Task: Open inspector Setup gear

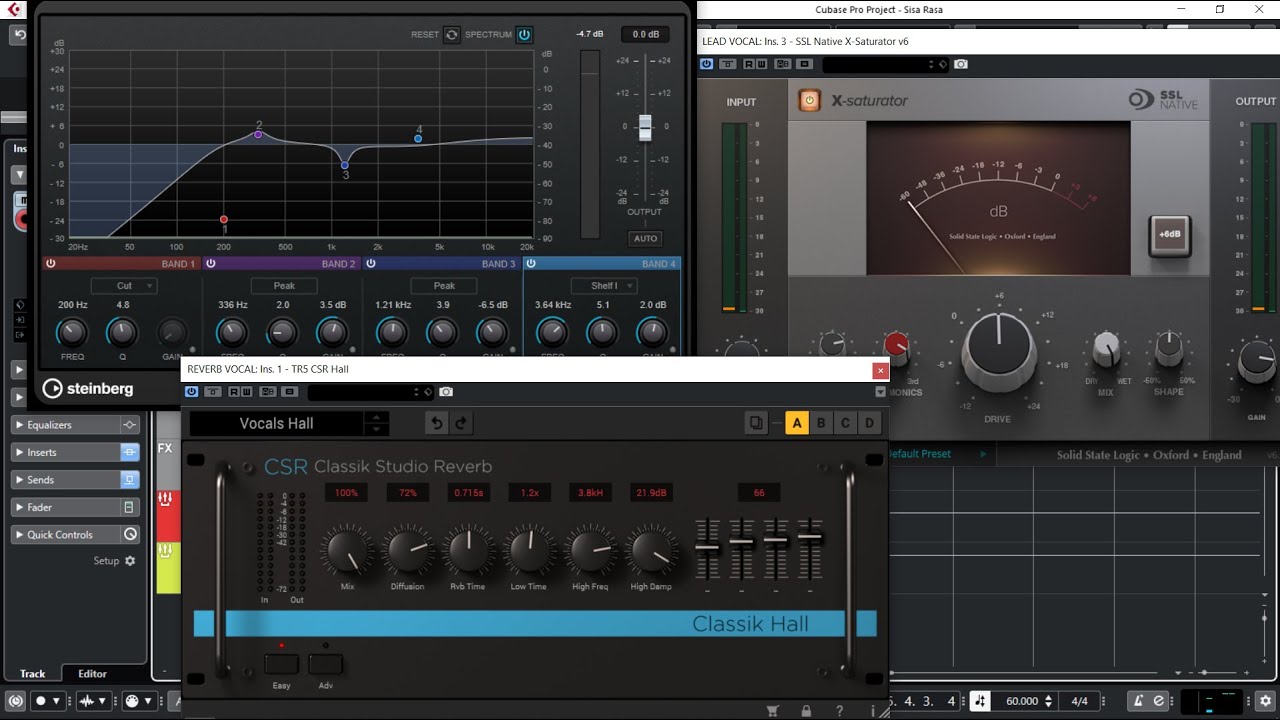Action: click(x=129, y=561)
